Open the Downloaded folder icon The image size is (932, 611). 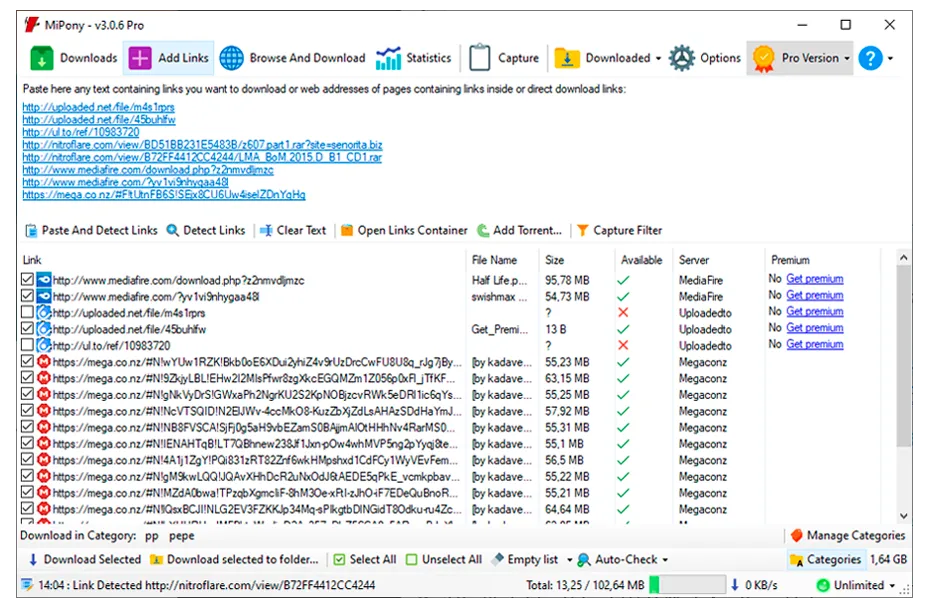567,58
